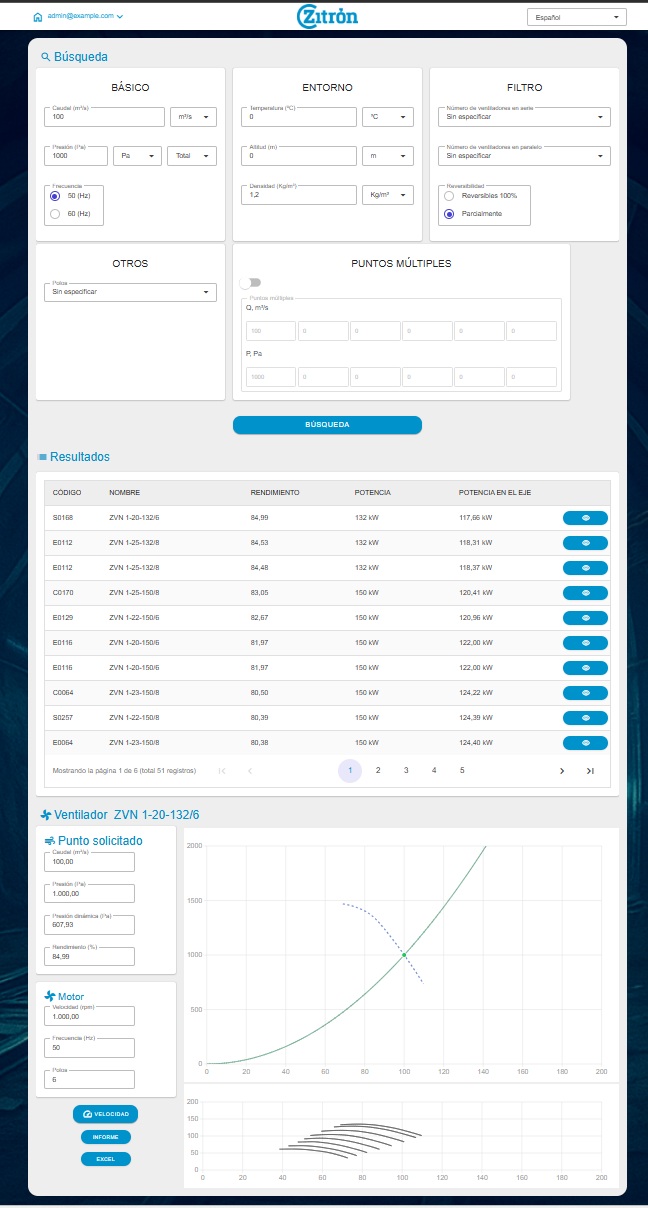
Task: View details eye icon for S0168 row
Action: click(x=585, y=518)
